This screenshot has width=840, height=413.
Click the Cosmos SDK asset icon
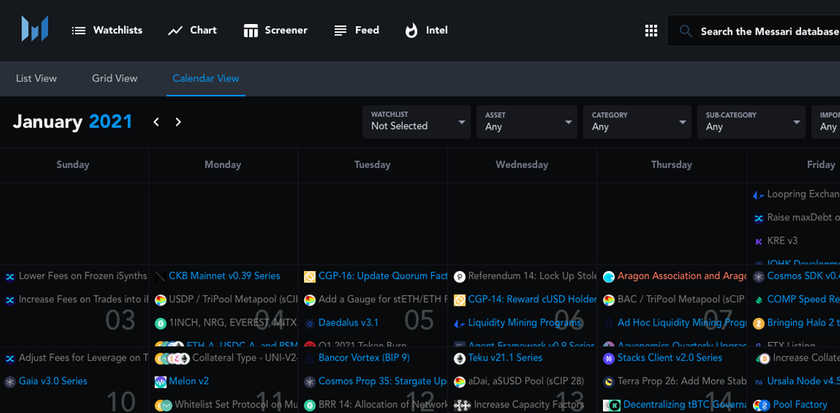point(758,277)
